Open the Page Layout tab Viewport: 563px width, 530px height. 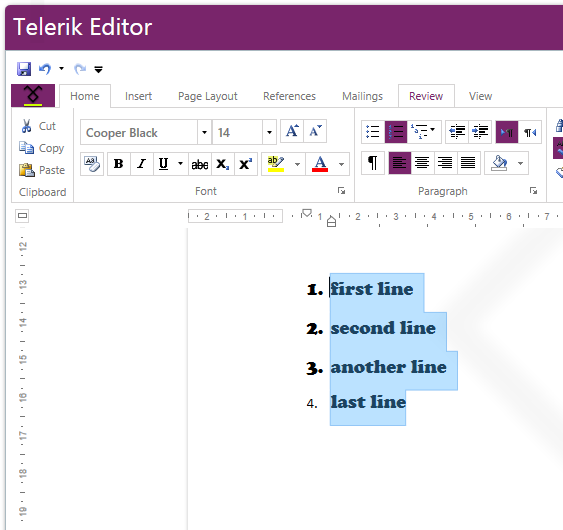(208, 96)
